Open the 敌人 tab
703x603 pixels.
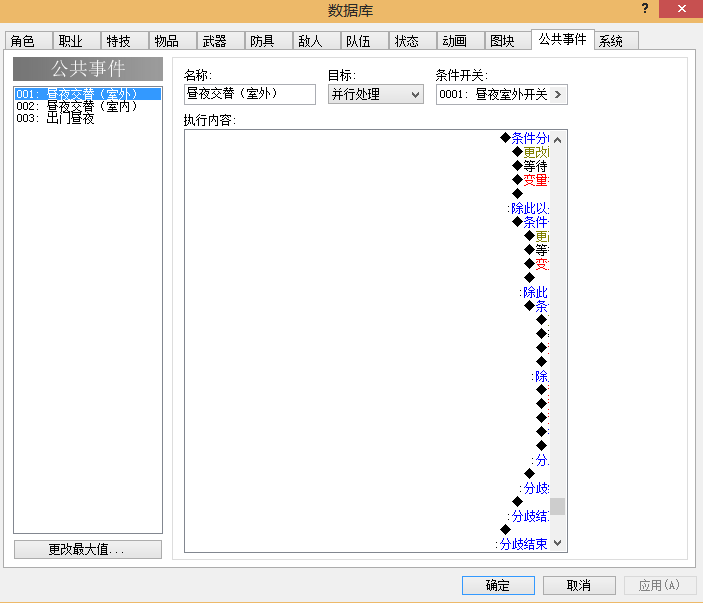[x=317, y=41]
